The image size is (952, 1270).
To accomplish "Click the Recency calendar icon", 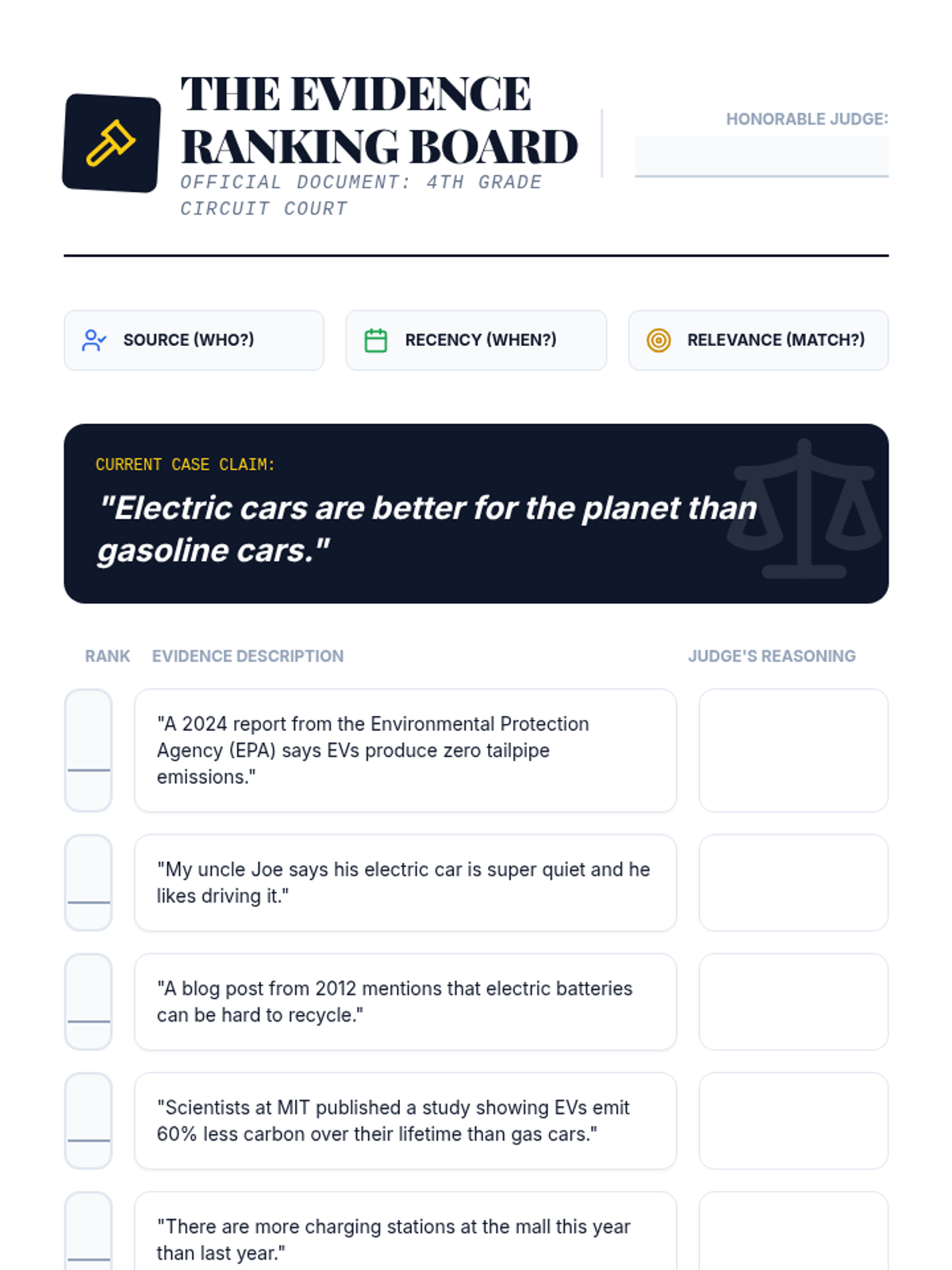I will tap(375, 341).
